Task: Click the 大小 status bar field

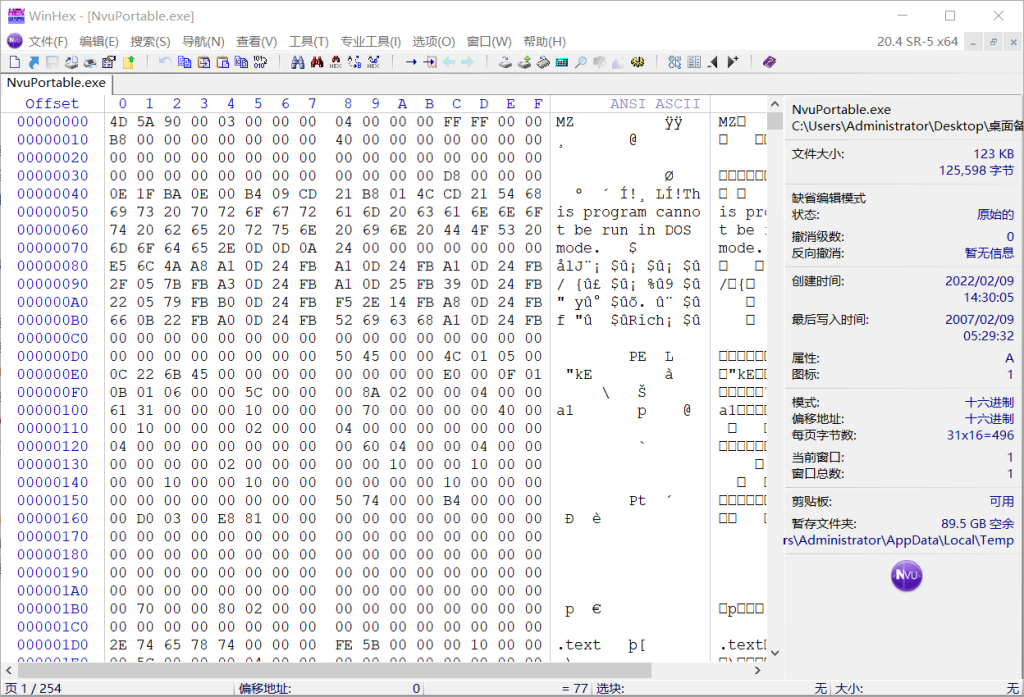Action: point(927,689)
